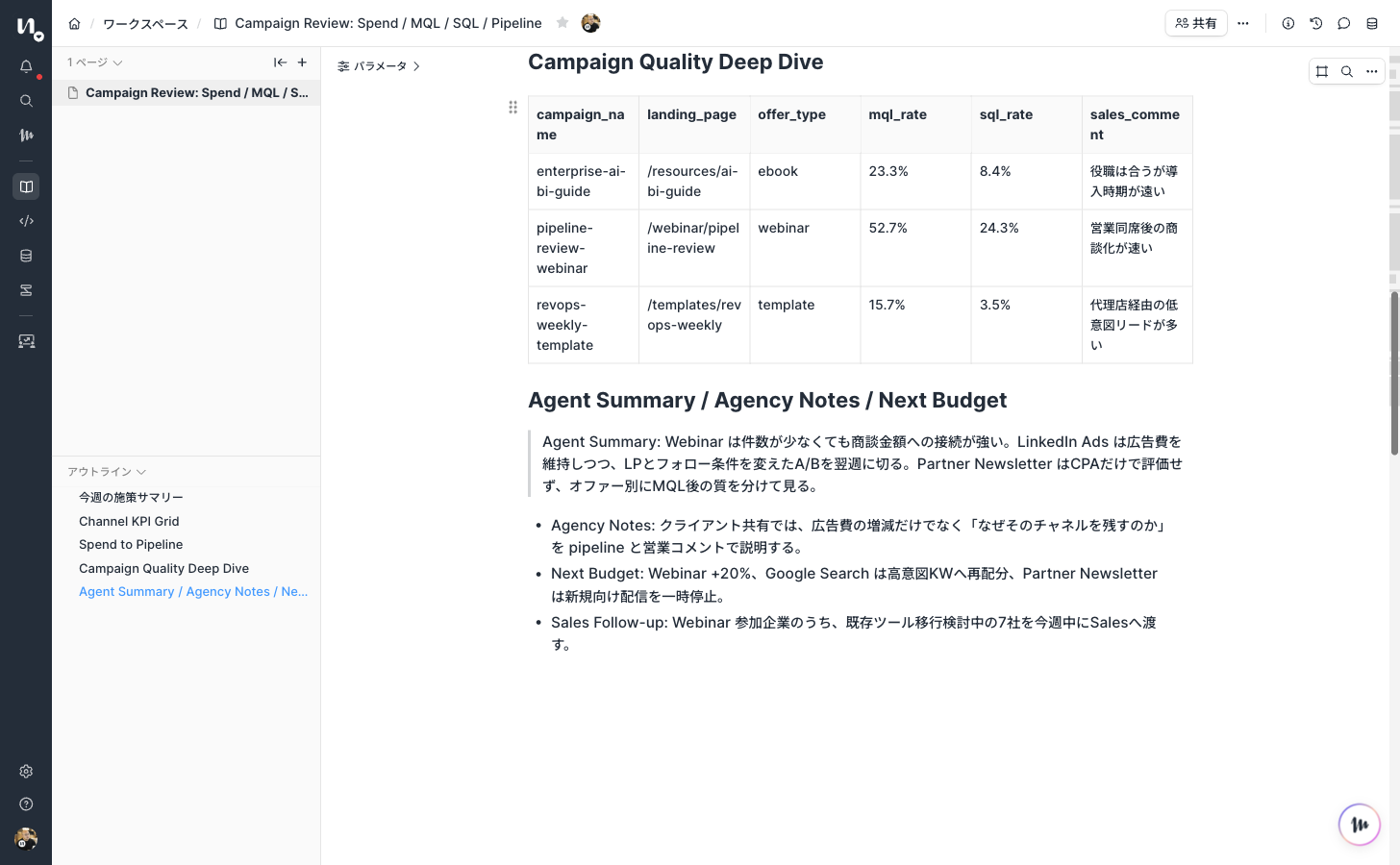This screenshot has height=865, width=1400.
Task: Select the 3.5% sql_rate cell
Action: tap(1026, 325)
